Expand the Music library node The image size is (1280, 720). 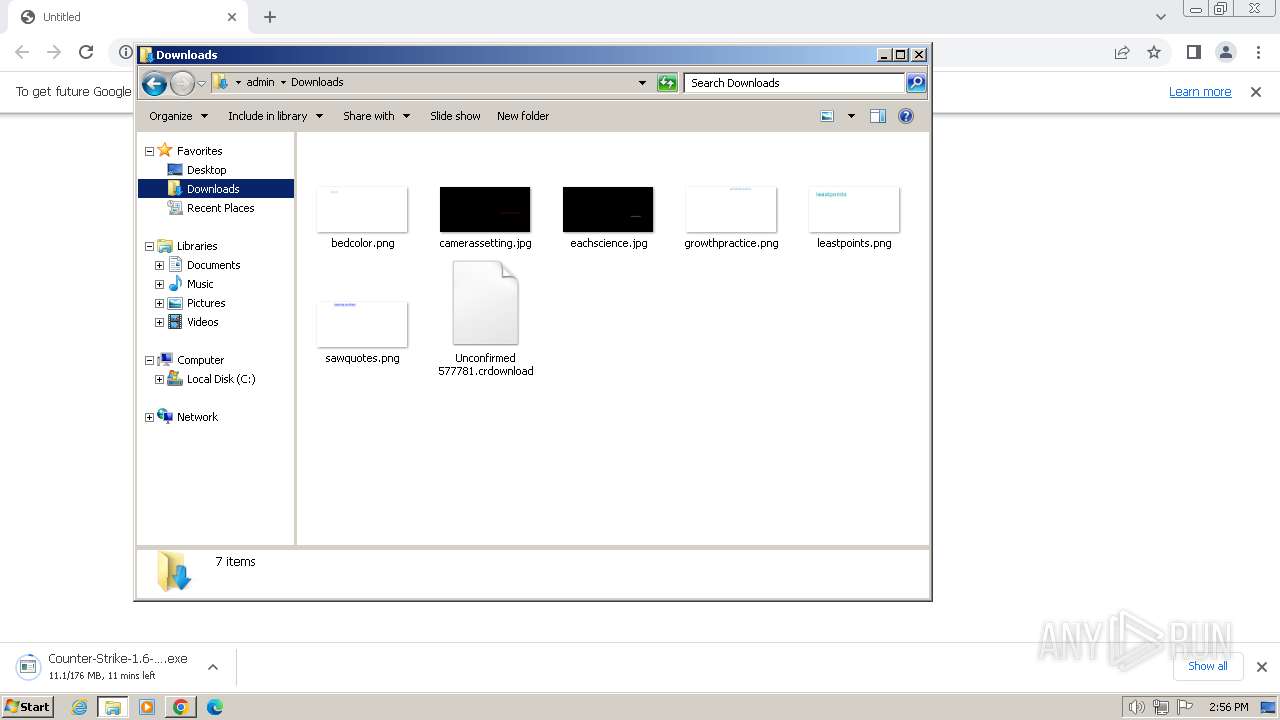click(159, 285)
